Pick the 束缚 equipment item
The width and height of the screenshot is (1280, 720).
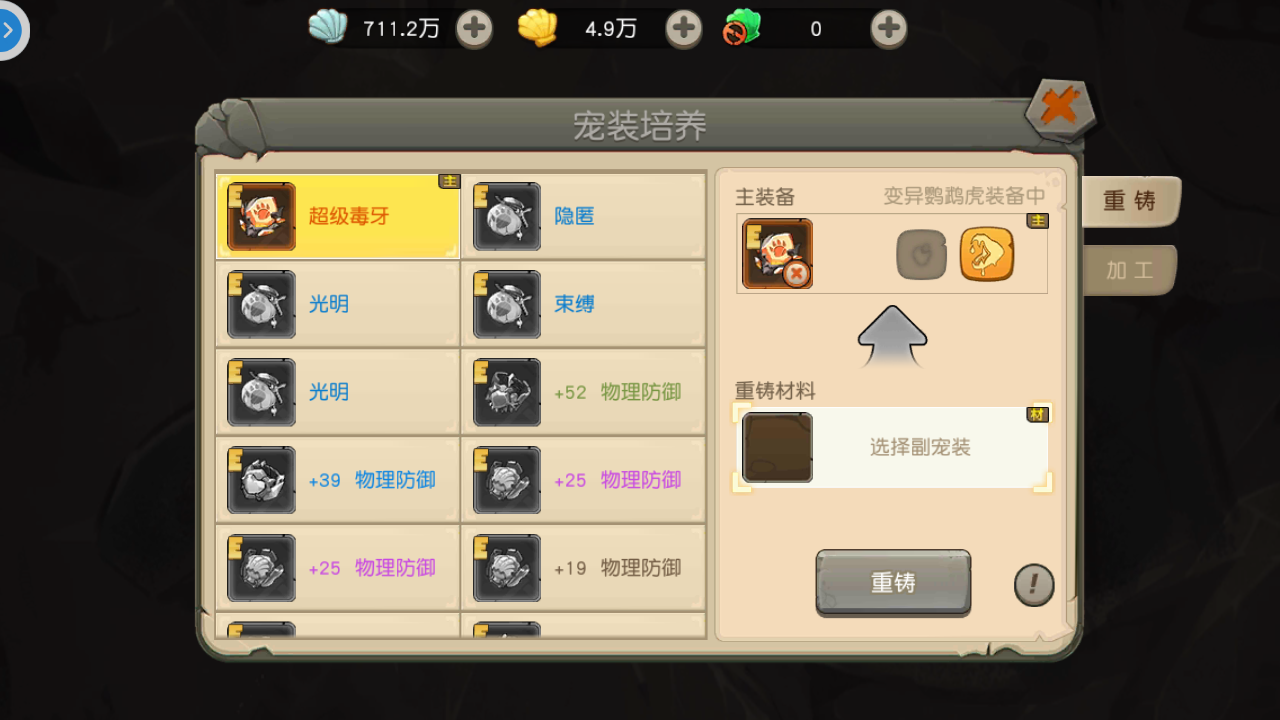(x=583, y=304)
